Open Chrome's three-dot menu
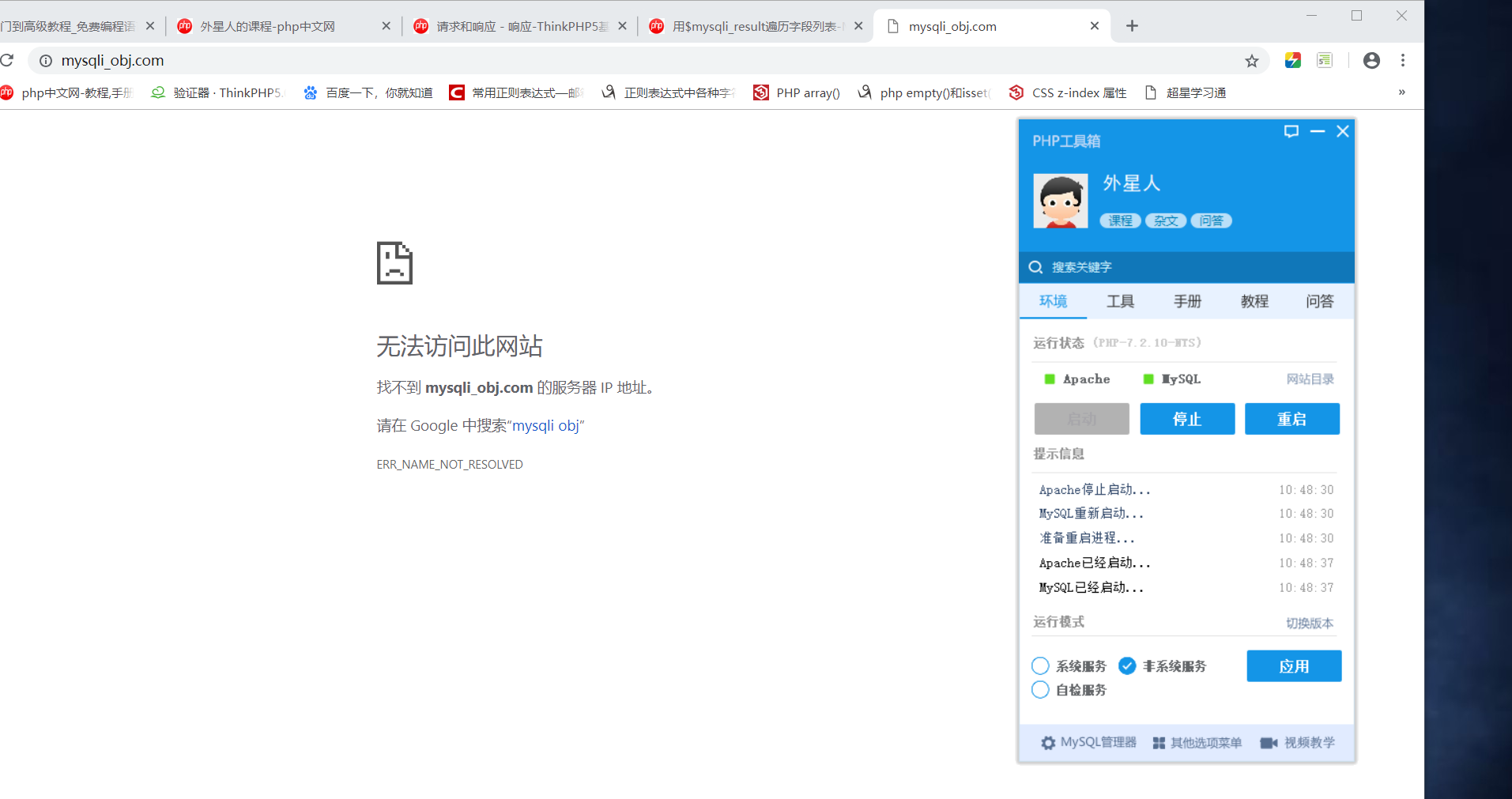1512x799 pixels. 1402,60
